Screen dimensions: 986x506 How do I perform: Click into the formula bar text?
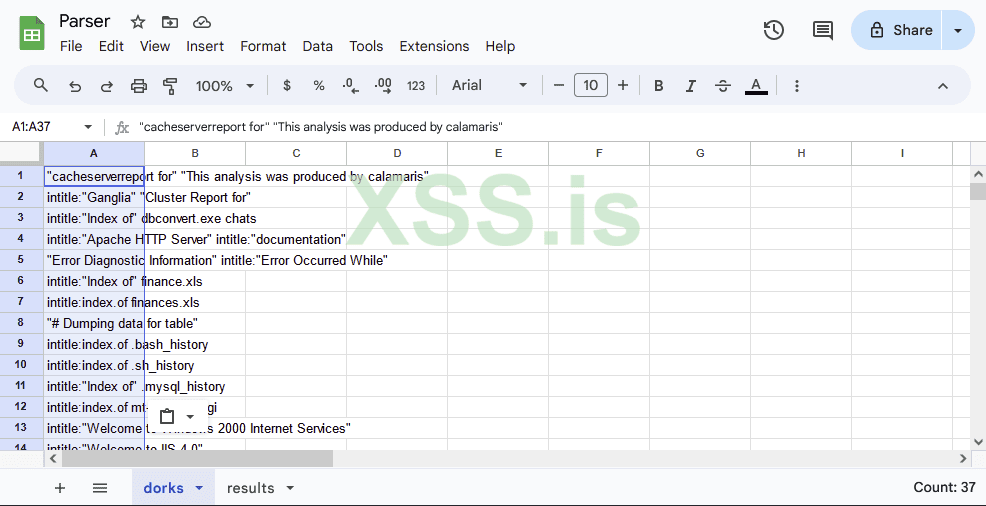click(x=321, y=127)
